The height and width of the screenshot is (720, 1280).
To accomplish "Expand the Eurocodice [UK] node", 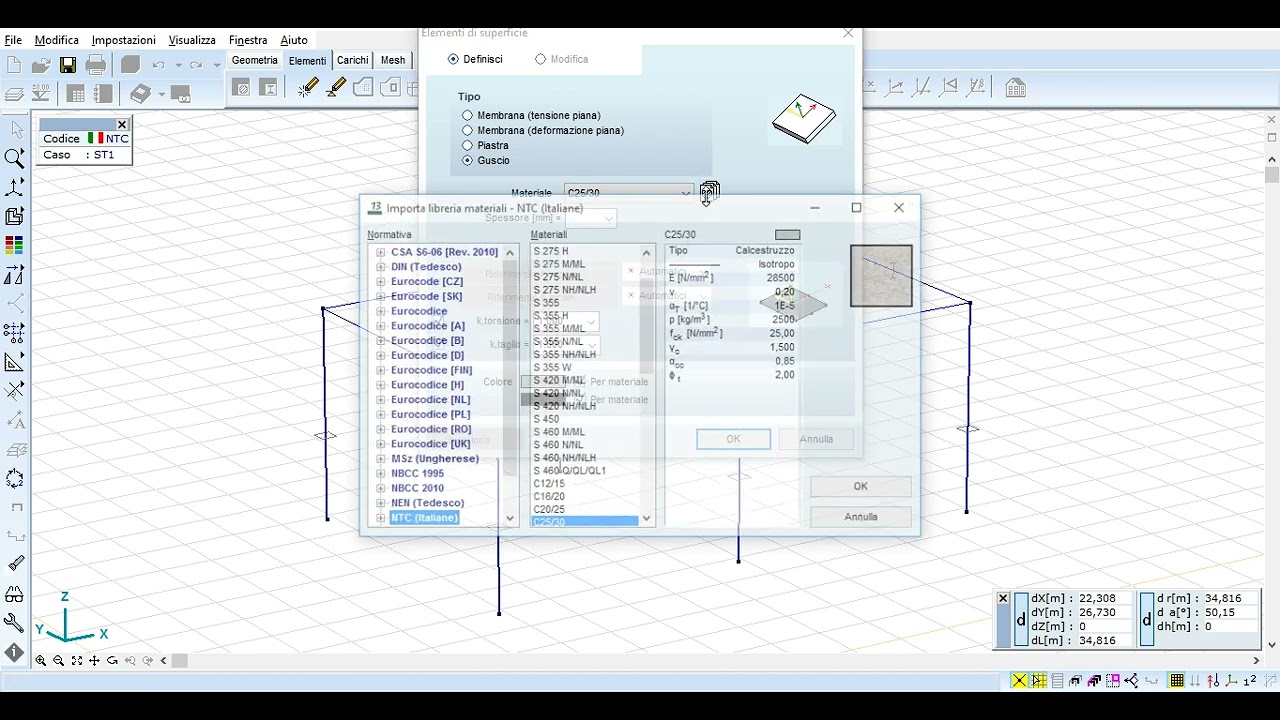I will pos(380,444).
